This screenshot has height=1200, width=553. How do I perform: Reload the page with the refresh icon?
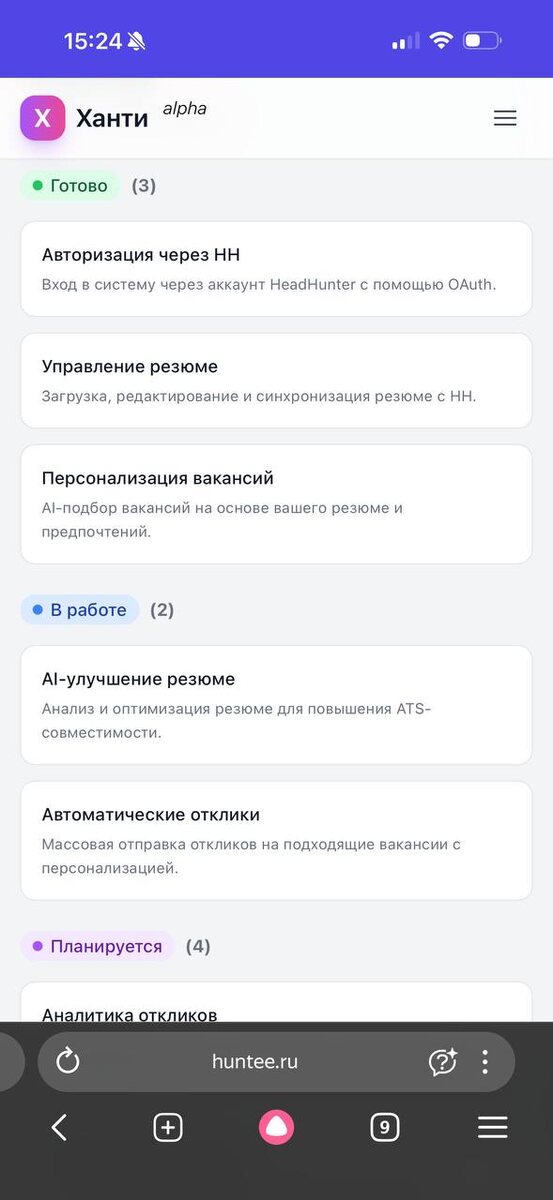[68, 1061]
